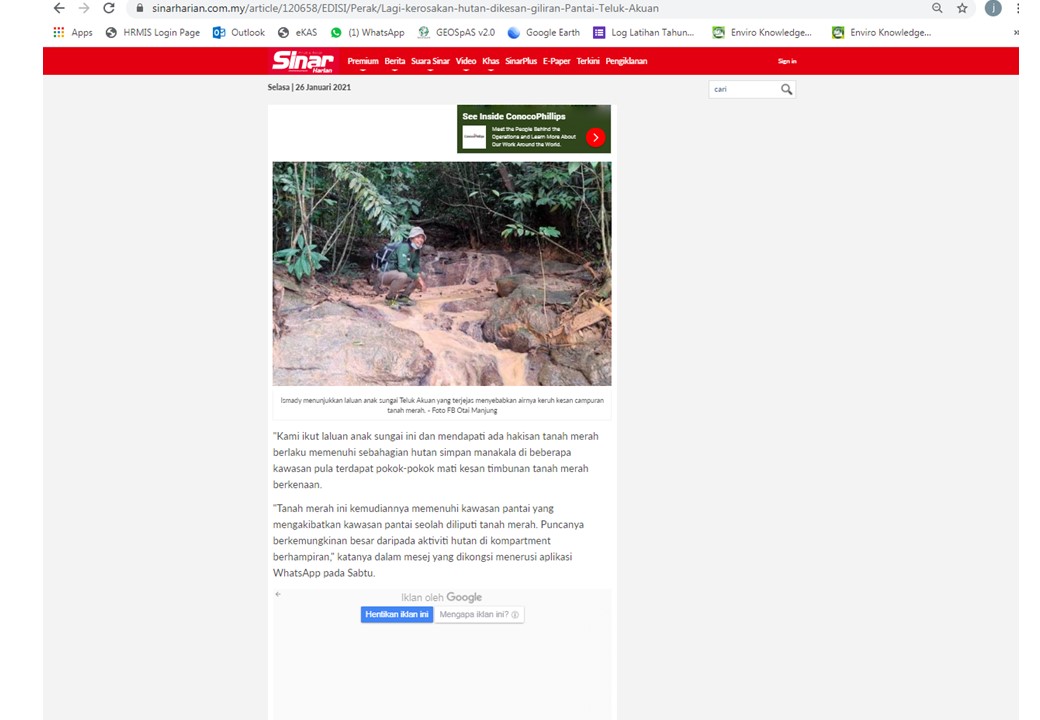
Task: Open the Terkini menu item
Action: click(588, 61)
